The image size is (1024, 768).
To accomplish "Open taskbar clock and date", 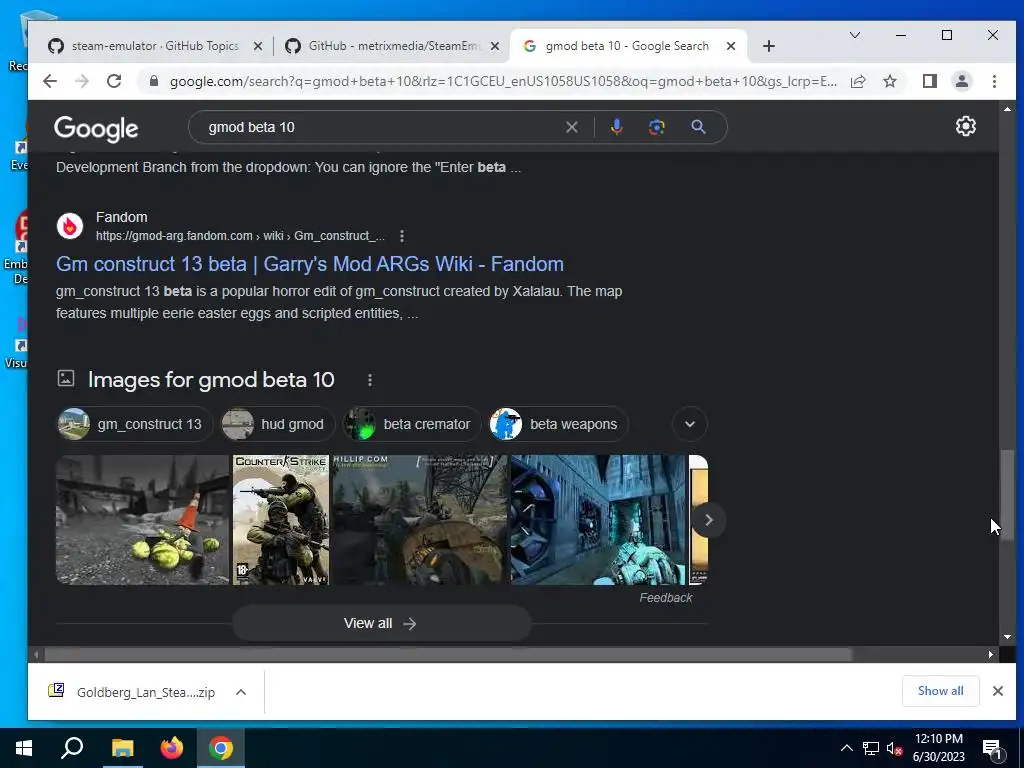I will (938, 748).
